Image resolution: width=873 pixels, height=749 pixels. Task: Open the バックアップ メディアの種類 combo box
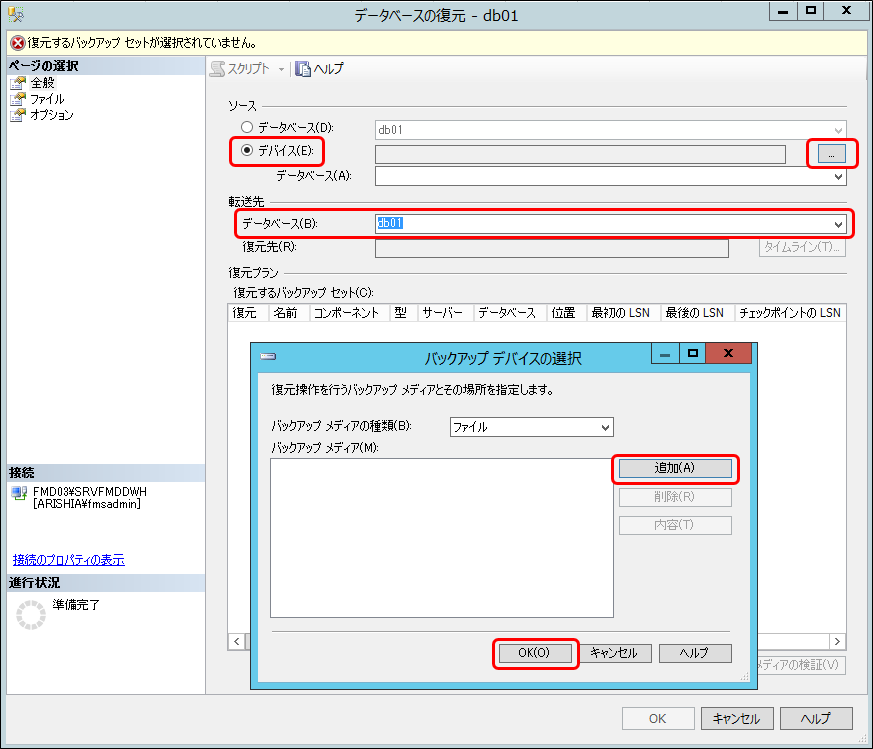click(x=531, y=427)
